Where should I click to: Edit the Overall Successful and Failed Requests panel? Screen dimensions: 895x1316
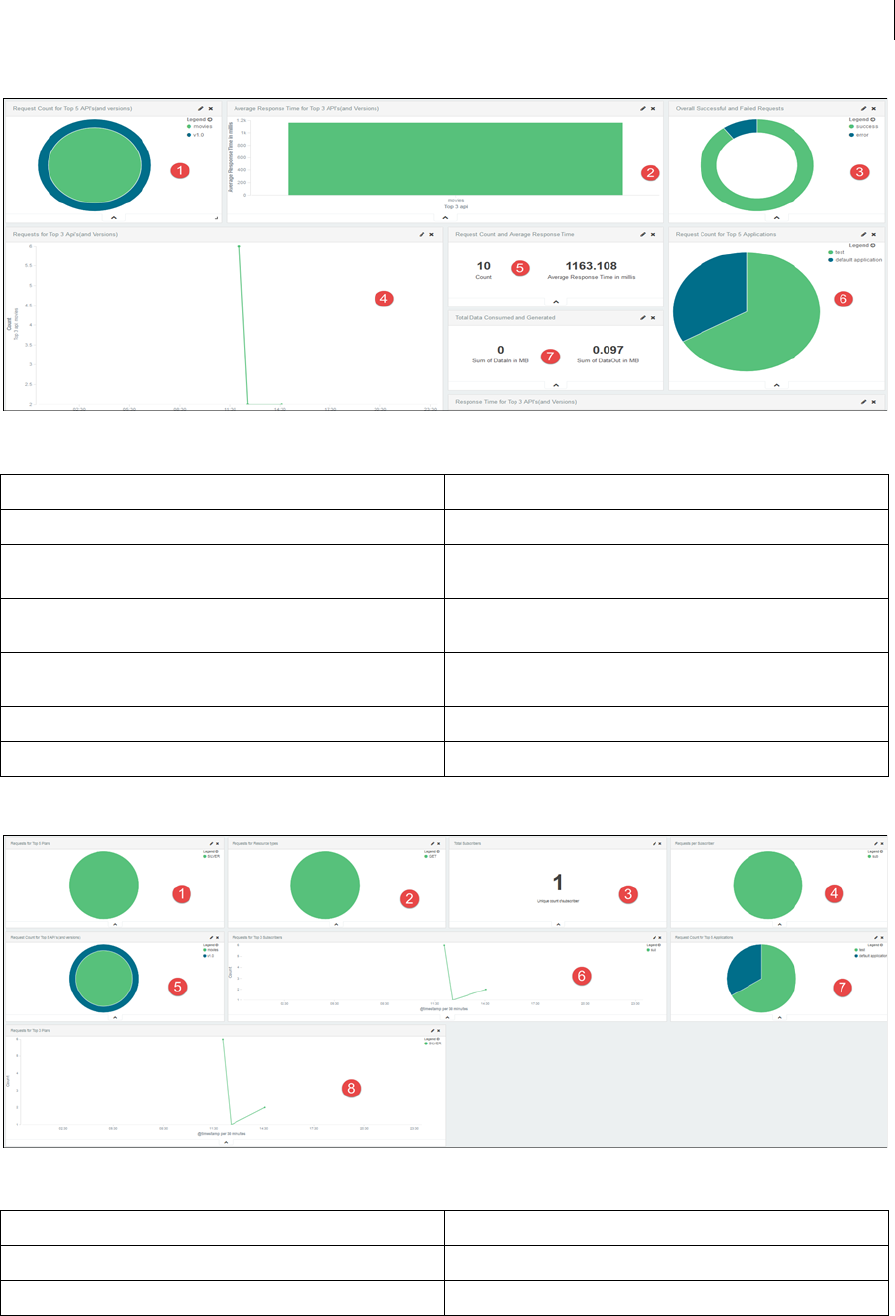tap(863, 108)
